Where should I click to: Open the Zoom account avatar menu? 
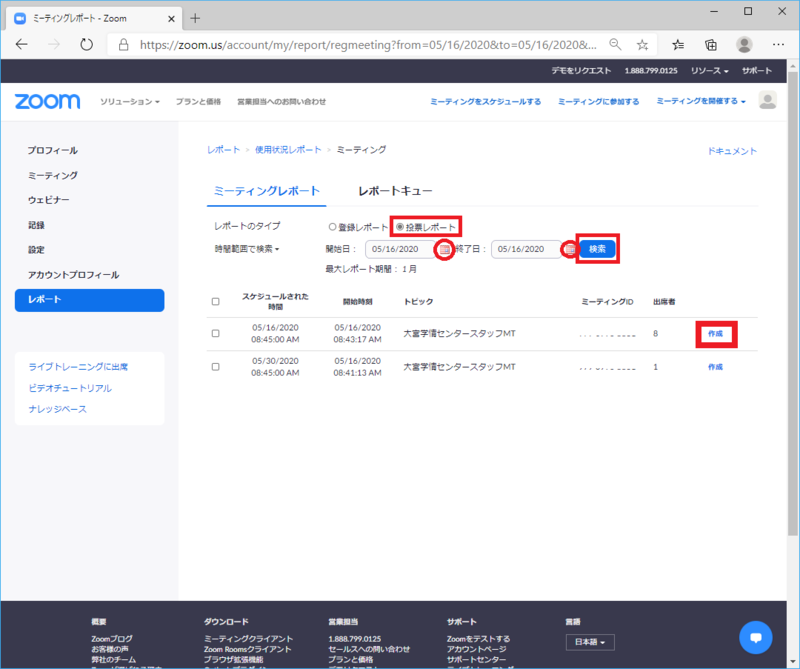coord(768,100)
